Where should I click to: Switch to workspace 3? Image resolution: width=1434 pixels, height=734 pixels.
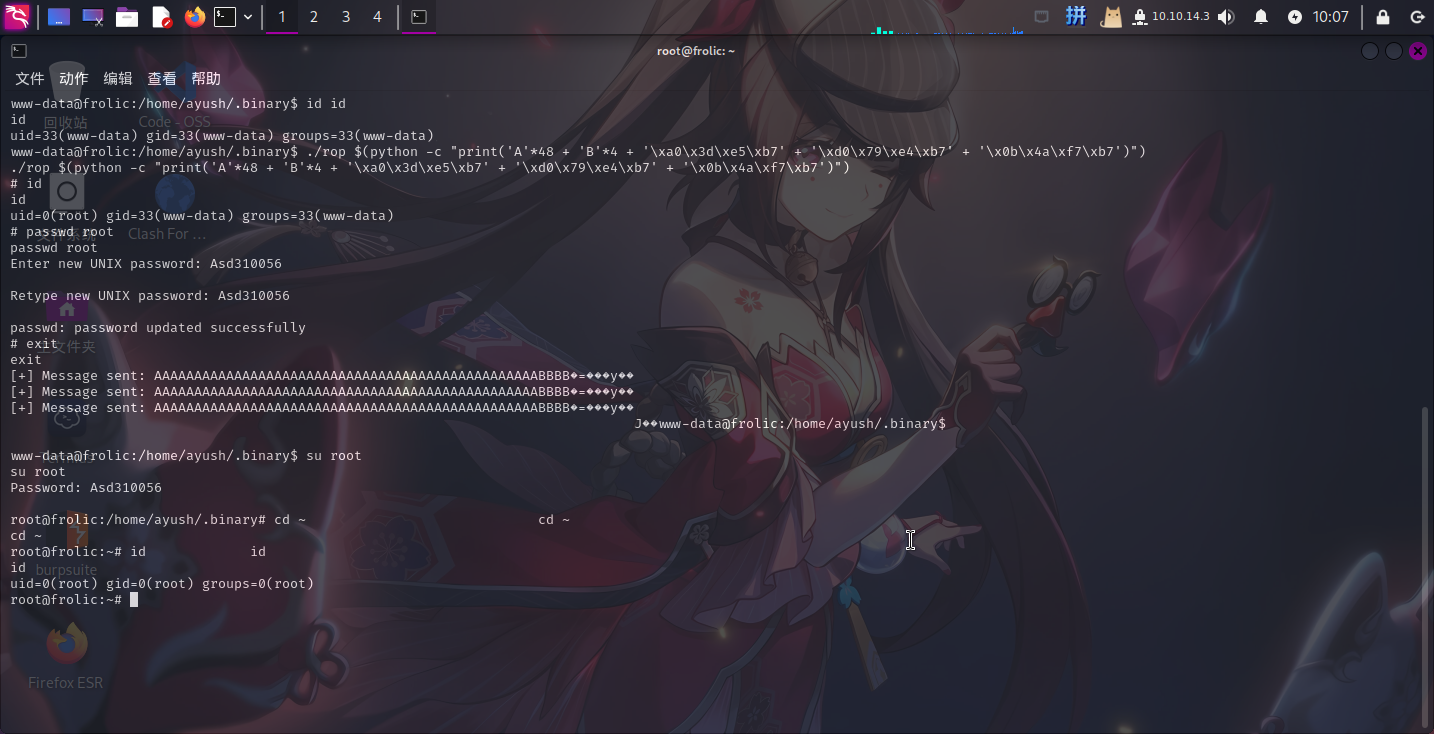pyautogui.click(x=346, y=17)
